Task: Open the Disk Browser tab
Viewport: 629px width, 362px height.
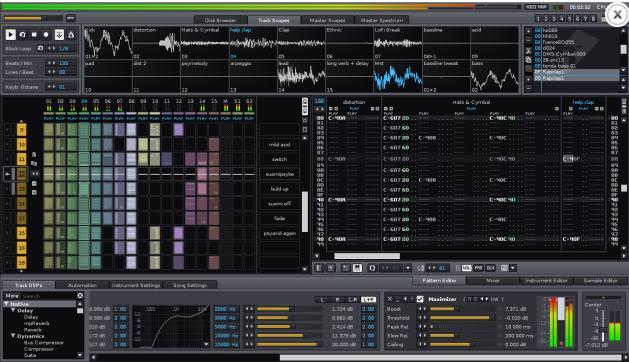Action: 220,20
